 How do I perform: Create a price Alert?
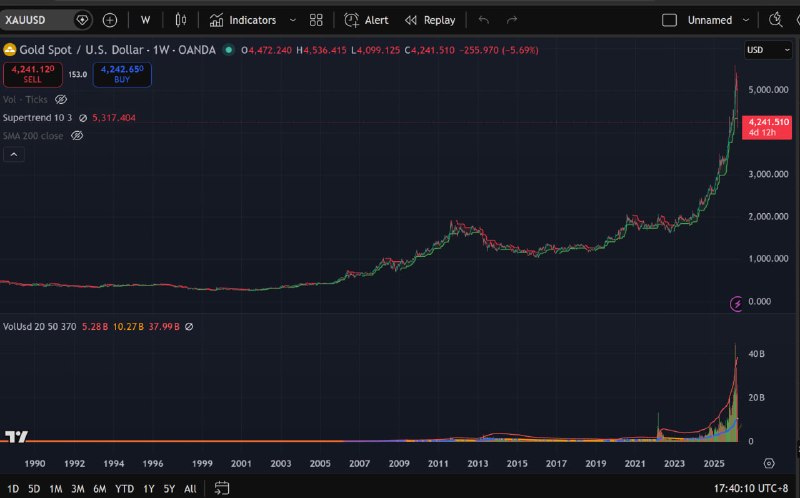click(x=366, y=20)
